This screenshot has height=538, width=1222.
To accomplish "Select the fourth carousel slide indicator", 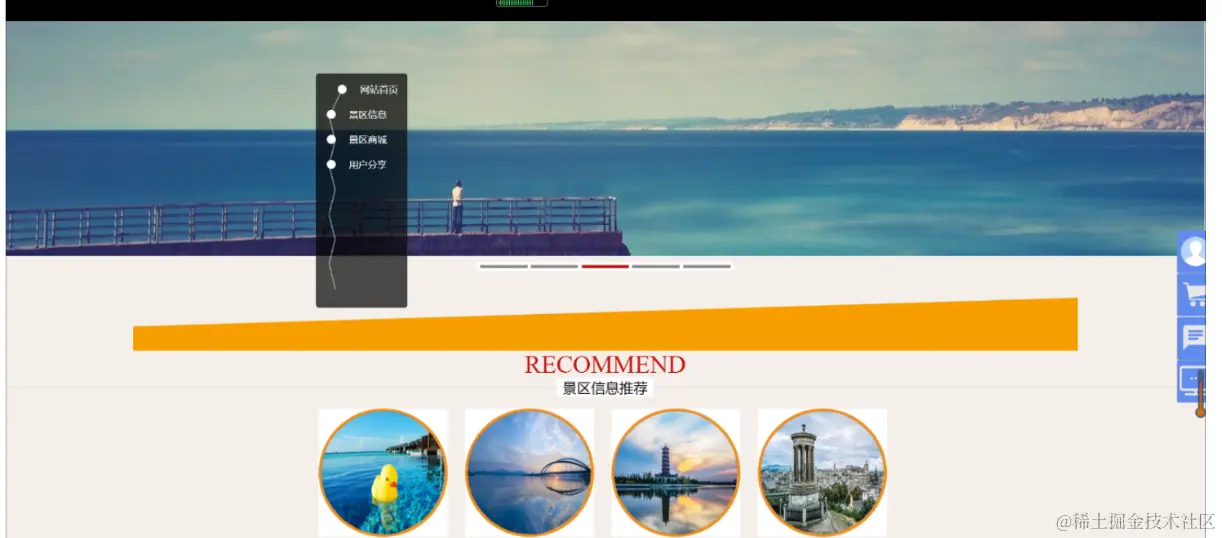I will click(x=656, y=267).
